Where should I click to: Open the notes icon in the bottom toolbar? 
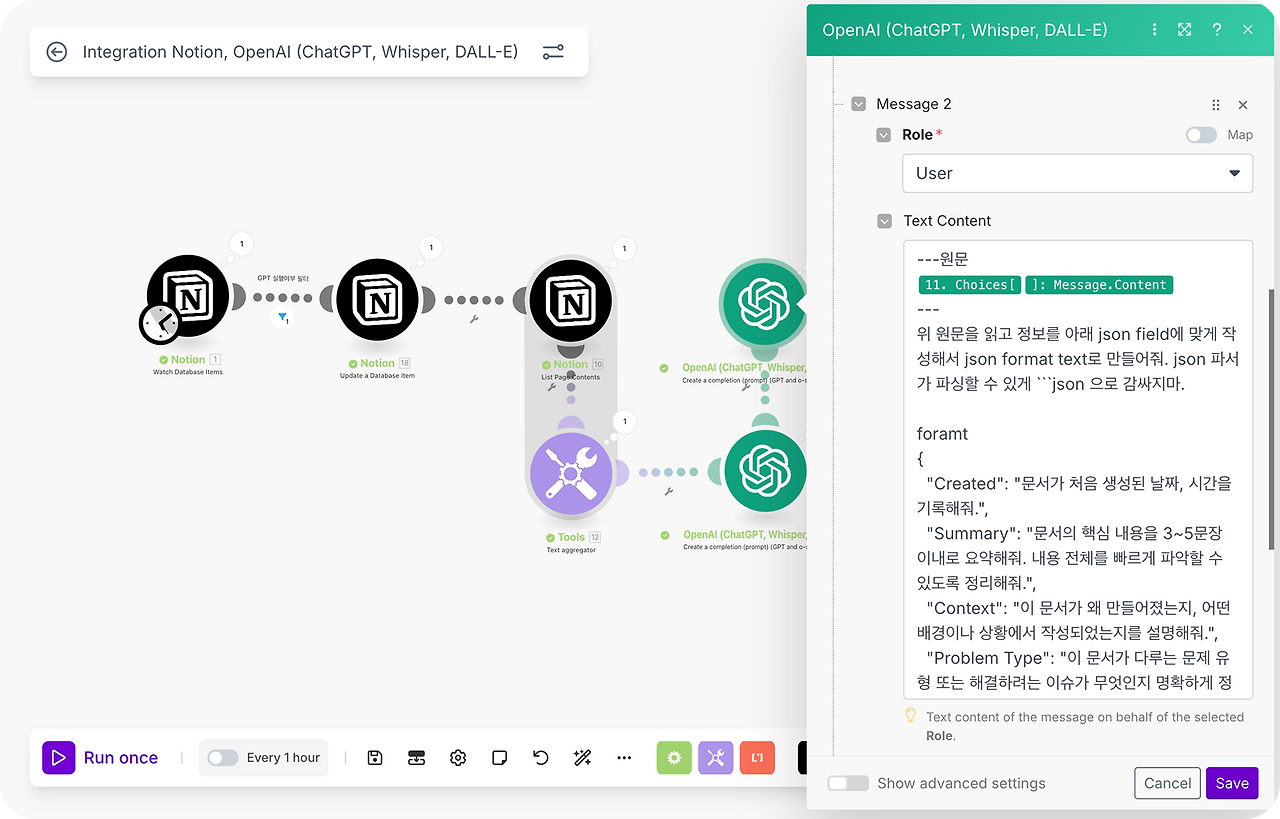(500, 758)
